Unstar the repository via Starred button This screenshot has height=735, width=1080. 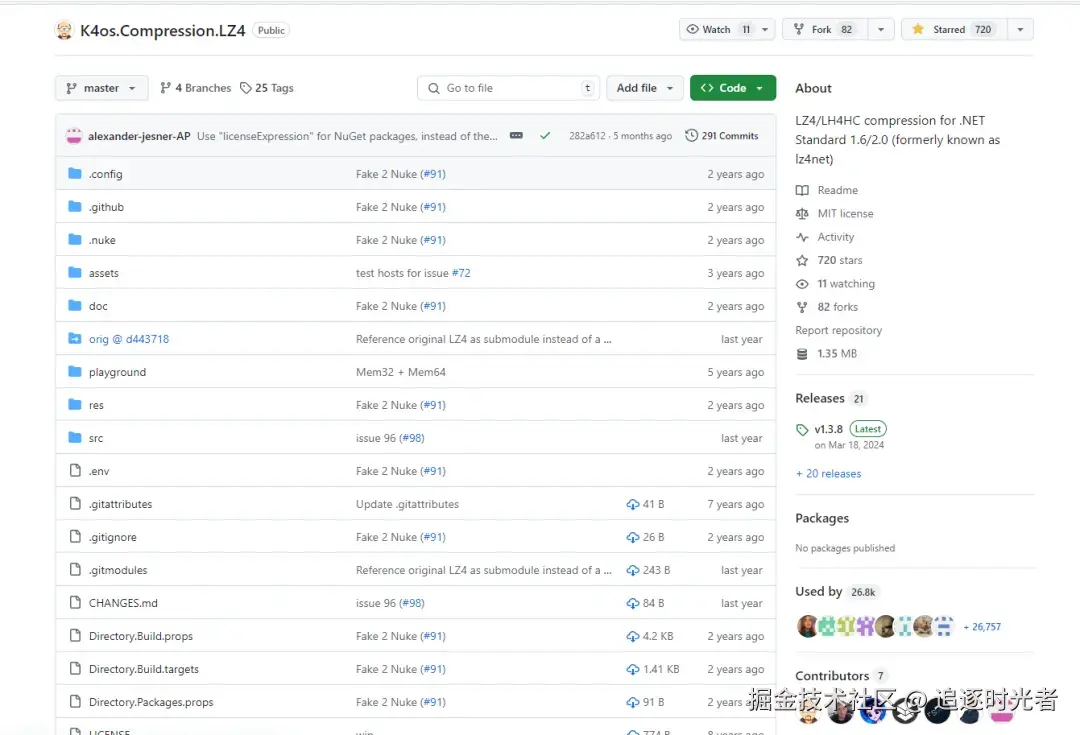tap(953, 30)
